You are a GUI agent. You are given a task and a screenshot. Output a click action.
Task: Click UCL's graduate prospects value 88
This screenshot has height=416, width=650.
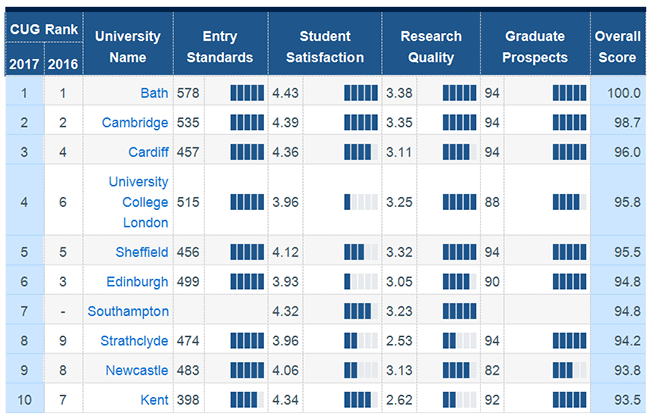pyautogui.click(x=492, y=202)
